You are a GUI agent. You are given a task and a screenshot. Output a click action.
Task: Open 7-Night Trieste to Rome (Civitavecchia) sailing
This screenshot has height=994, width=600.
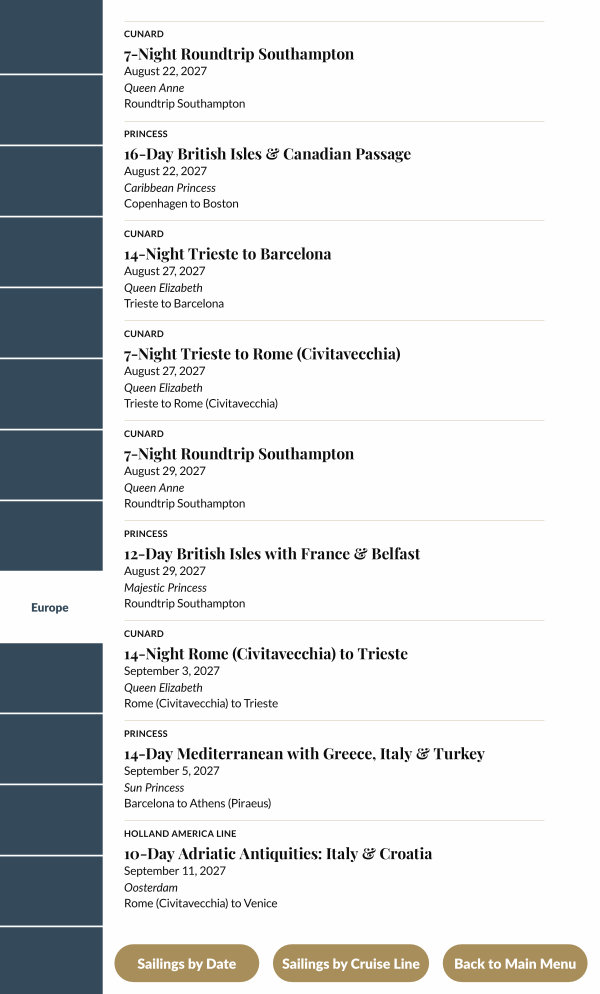pos(262,354)
